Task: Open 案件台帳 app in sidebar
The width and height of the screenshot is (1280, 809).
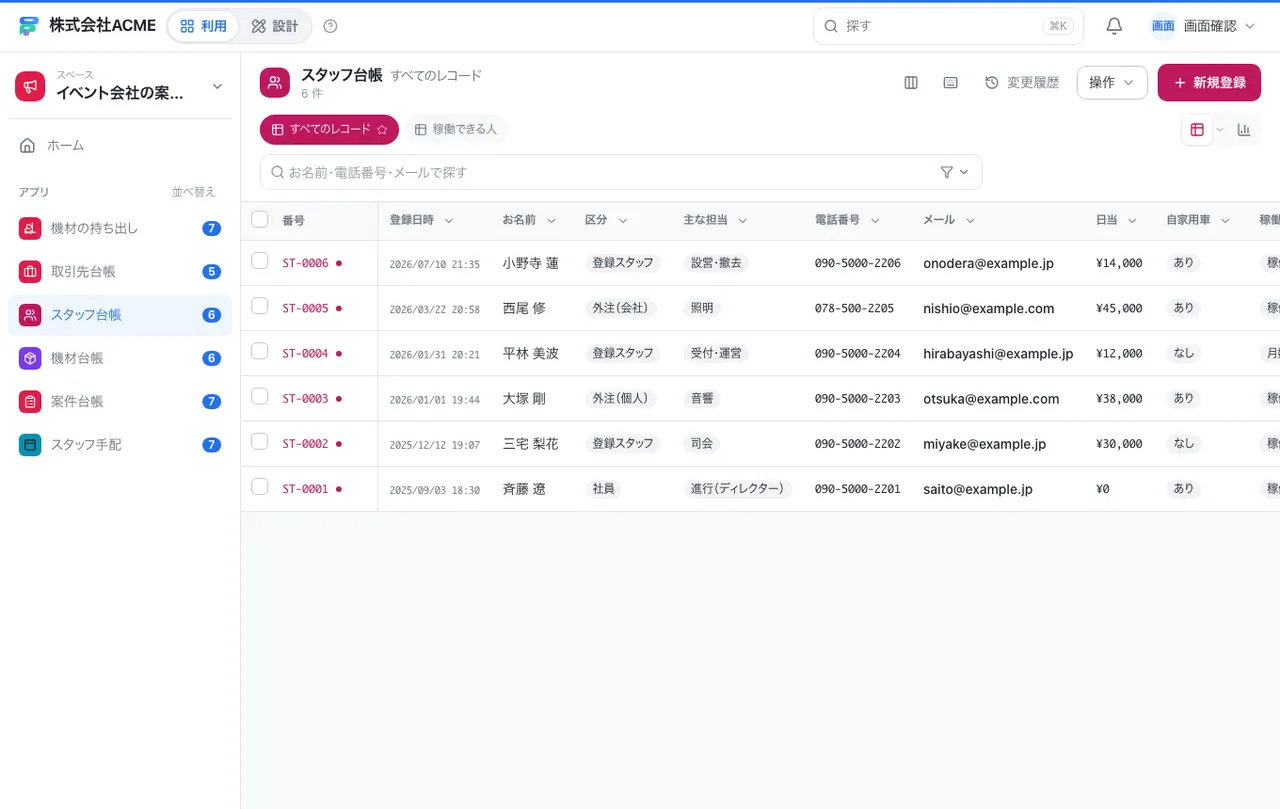Action: point(120,401)
